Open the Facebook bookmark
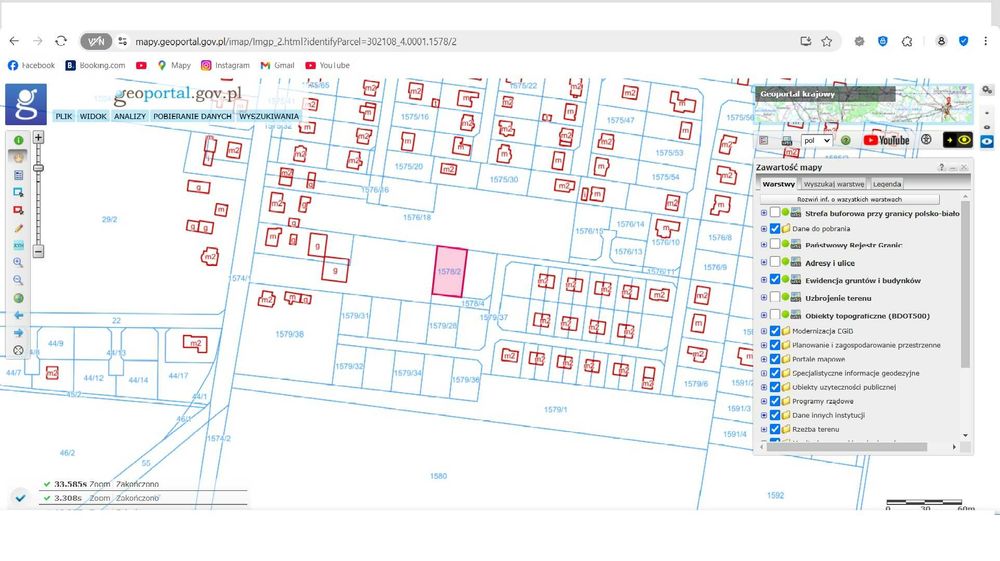Image resolution: width=1000 pixels, height=561 pixels. pyautogui.click(x=31, y=65)
